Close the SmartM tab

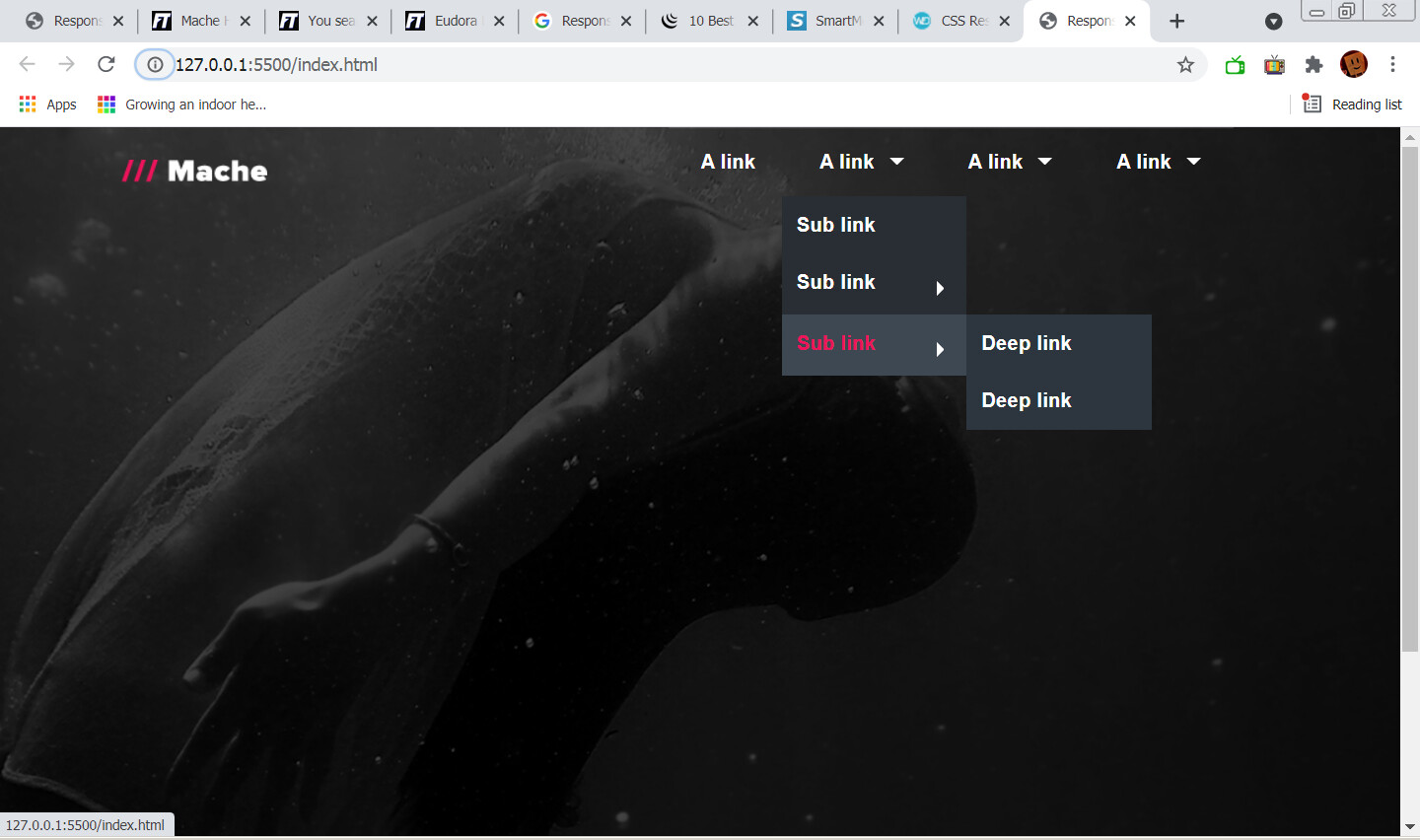coord(879,21)
